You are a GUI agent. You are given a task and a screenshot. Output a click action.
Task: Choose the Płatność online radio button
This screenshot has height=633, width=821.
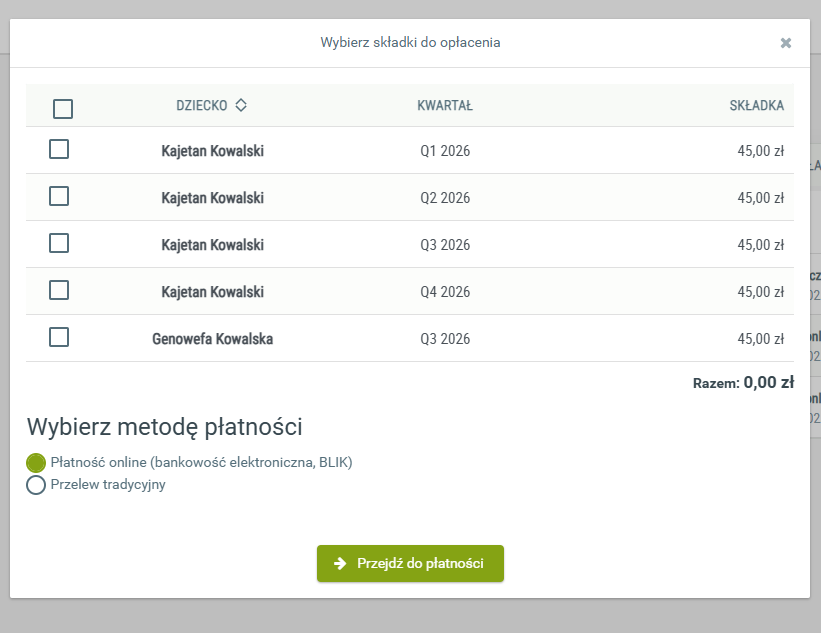[x=36, y=463]
